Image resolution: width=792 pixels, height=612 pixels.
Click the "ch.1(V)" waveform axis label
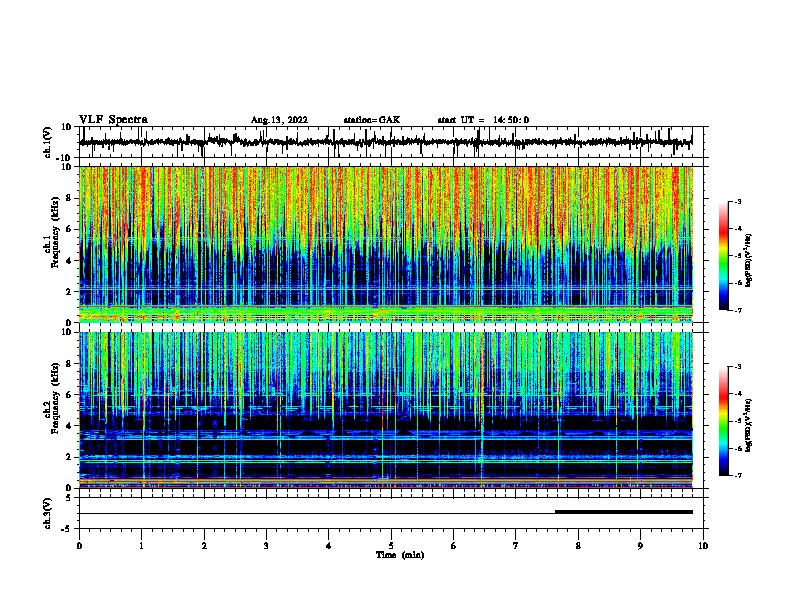pyautogui.click(x=48, y=142)
